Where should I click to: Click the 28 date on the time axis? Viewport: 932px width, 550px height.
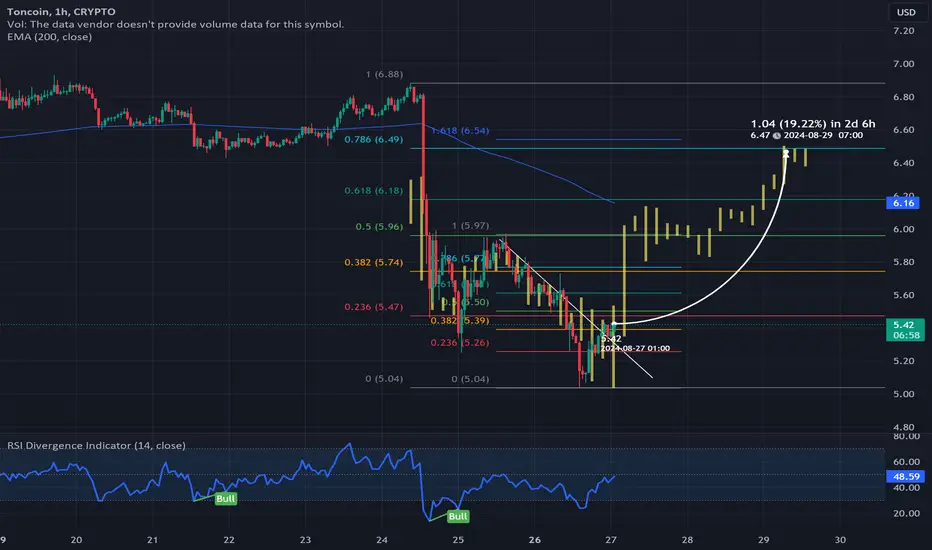687,540
